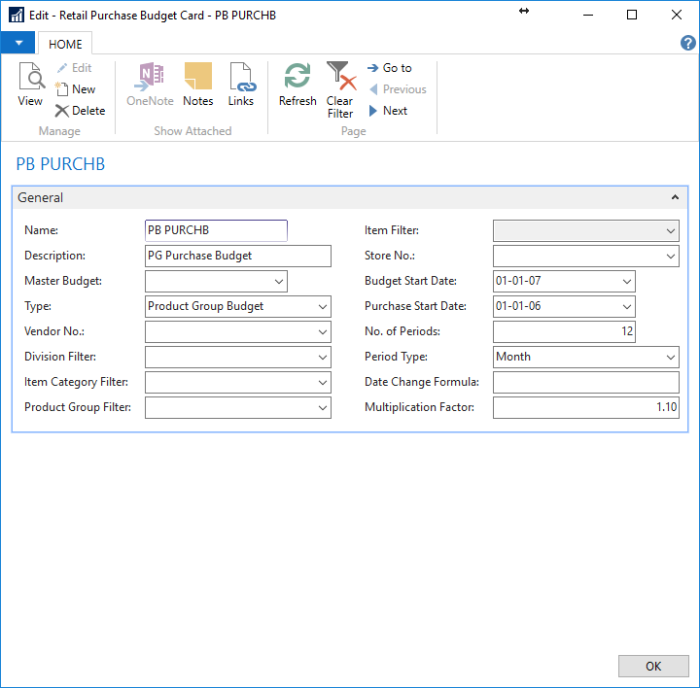
Task: Click the PB PURCHB page heading
Action: (x=60, y=164)
